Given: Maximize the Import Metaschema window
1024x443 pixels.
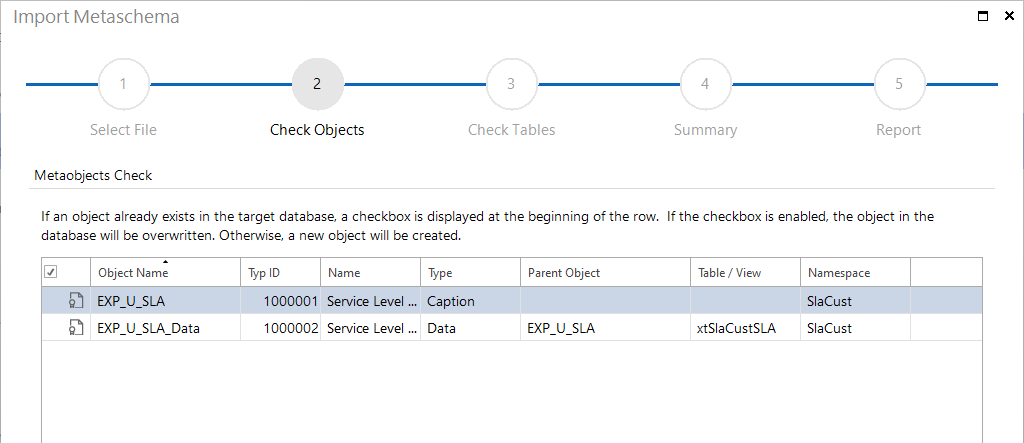Looking at the screenshot, I should point(983,16).
